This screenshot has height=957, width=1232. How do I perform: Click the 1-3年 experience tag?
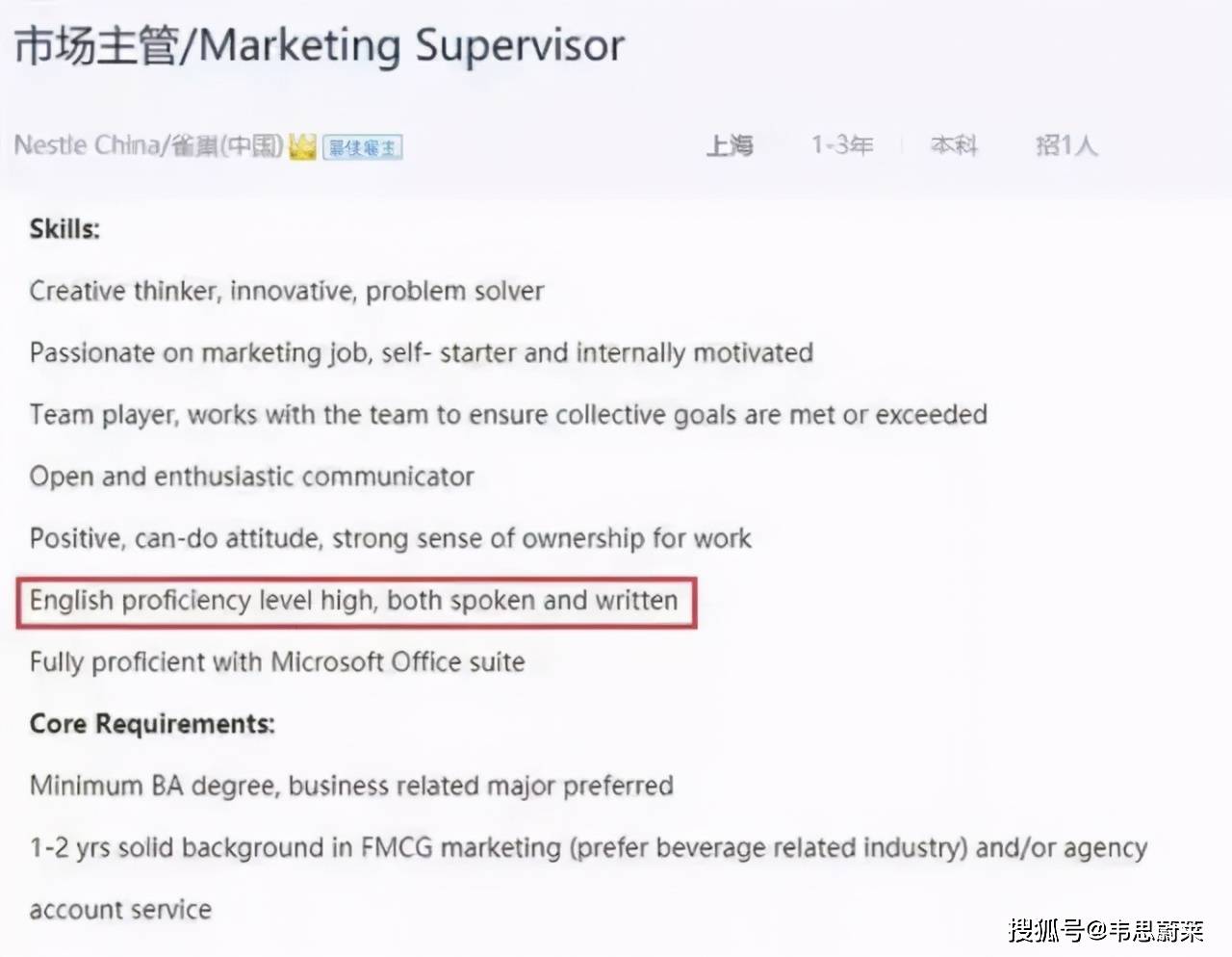coord(841,145)
